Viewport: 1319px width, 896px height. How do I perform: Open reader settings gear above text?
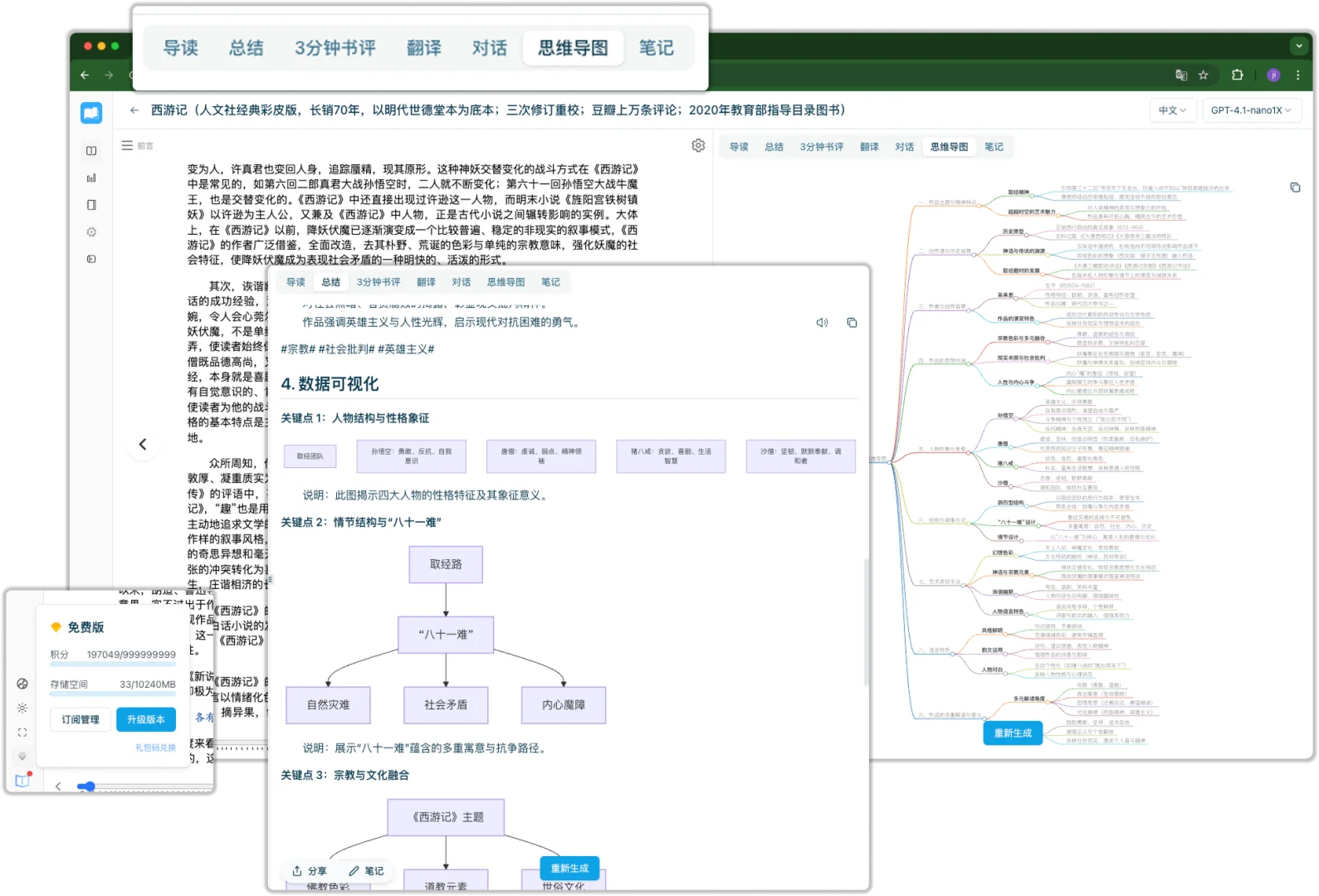click(x=698, y=145)
